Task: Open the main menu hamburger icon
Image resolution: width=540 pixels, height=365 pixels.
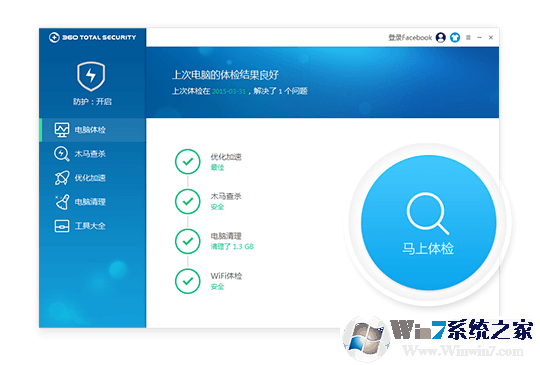Action: click(x=468, y=37)
